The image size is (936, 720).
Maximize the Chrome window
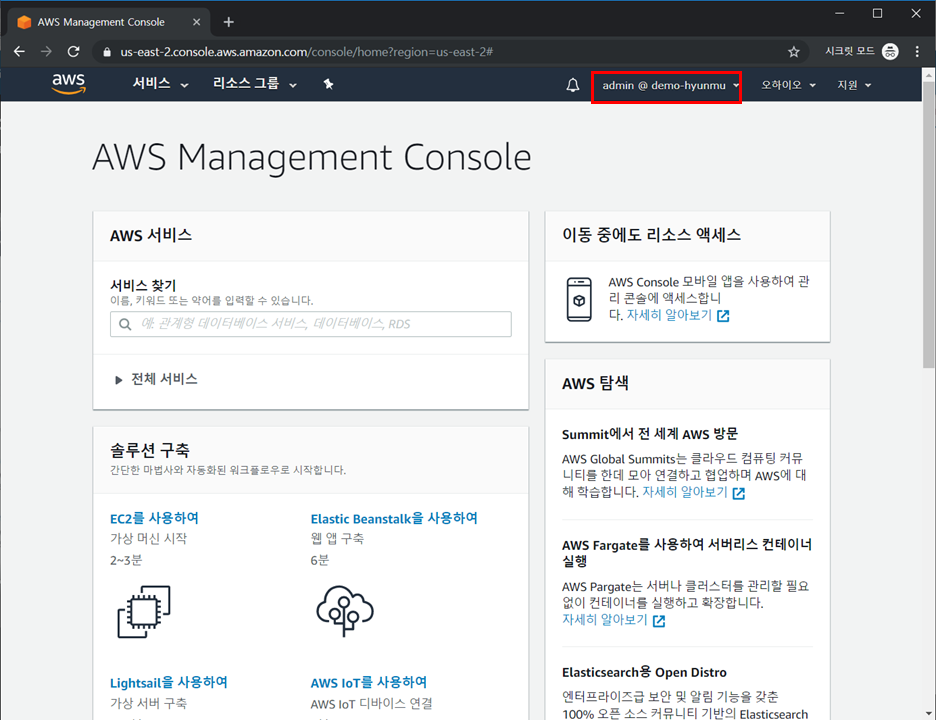878,13
